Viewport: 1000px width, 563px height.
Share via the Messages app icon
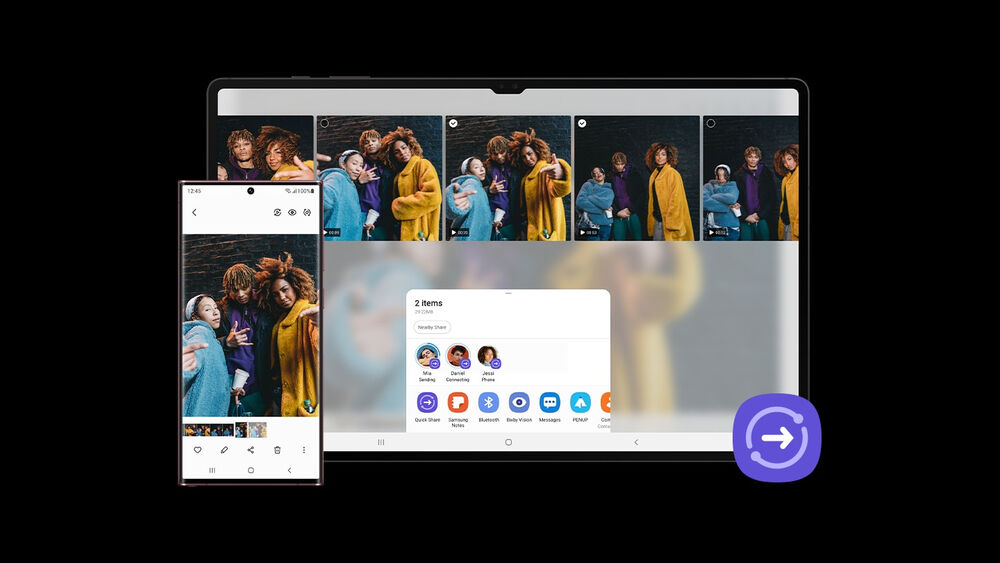tap(550, 403)
